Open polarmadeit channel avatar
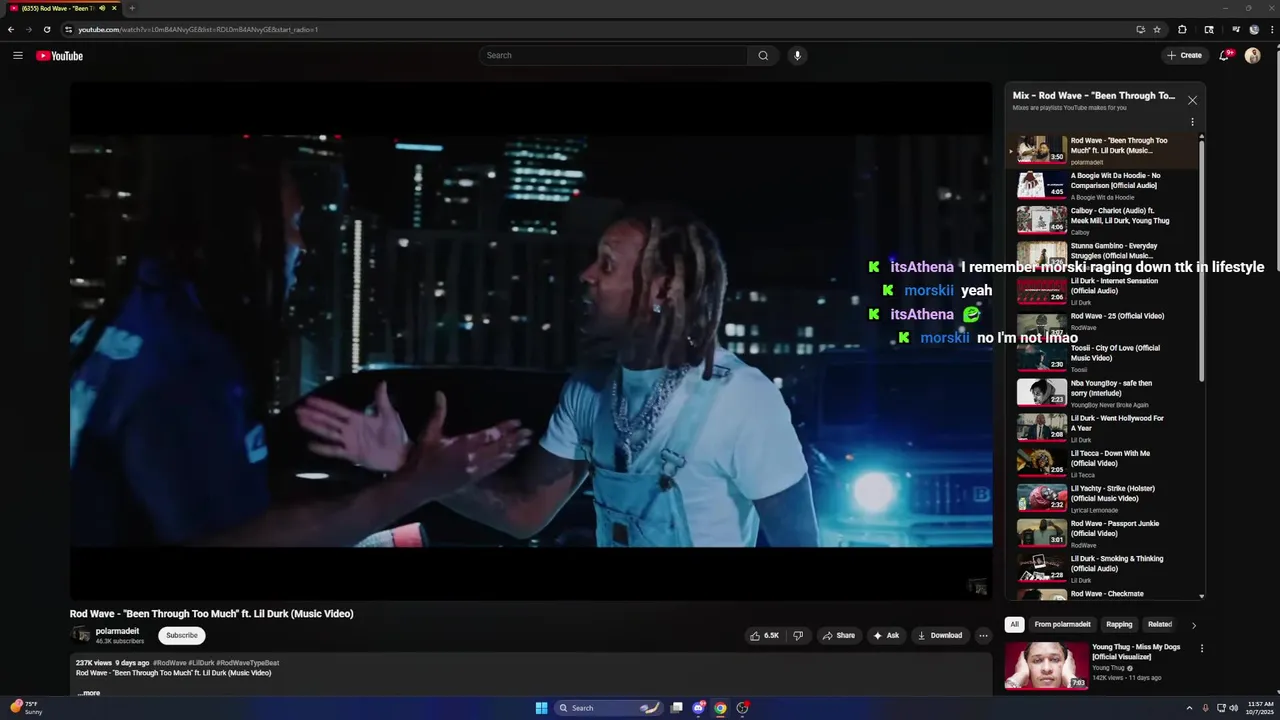This screenshot has width=1280, height=720. [81, 635]
